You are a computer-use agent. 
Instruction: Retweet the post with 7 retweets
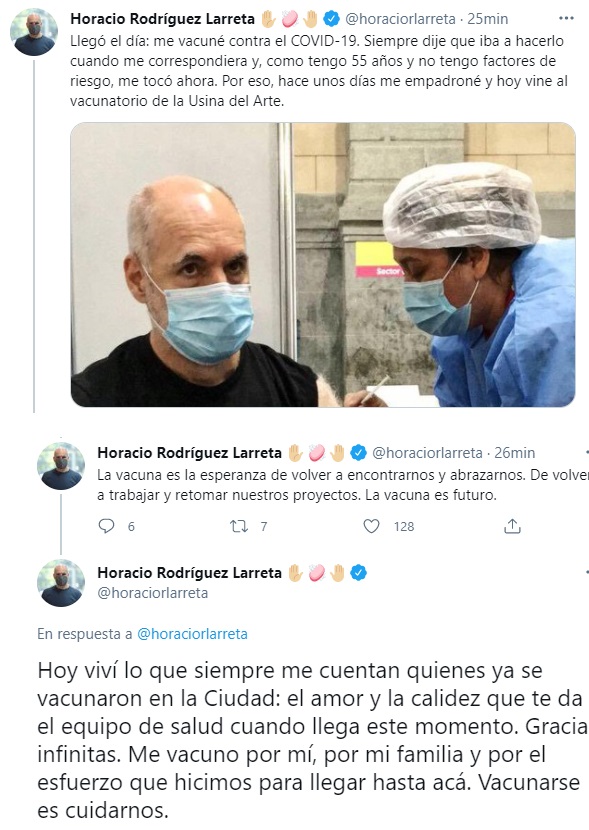(239, 526)
